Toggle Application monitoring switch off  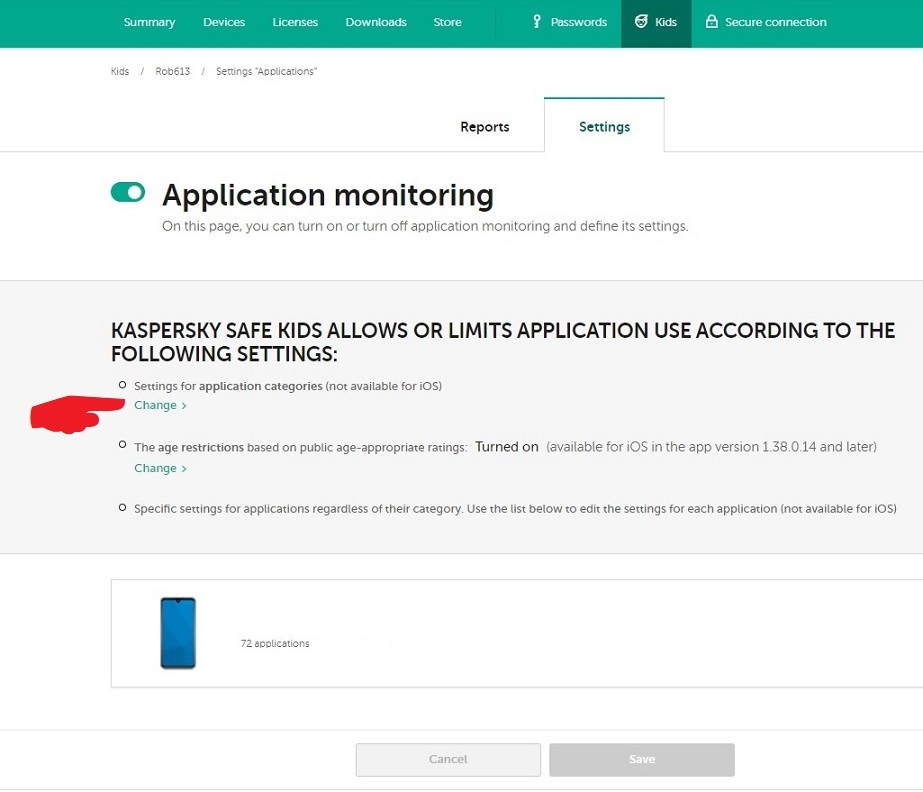[128, 192]
